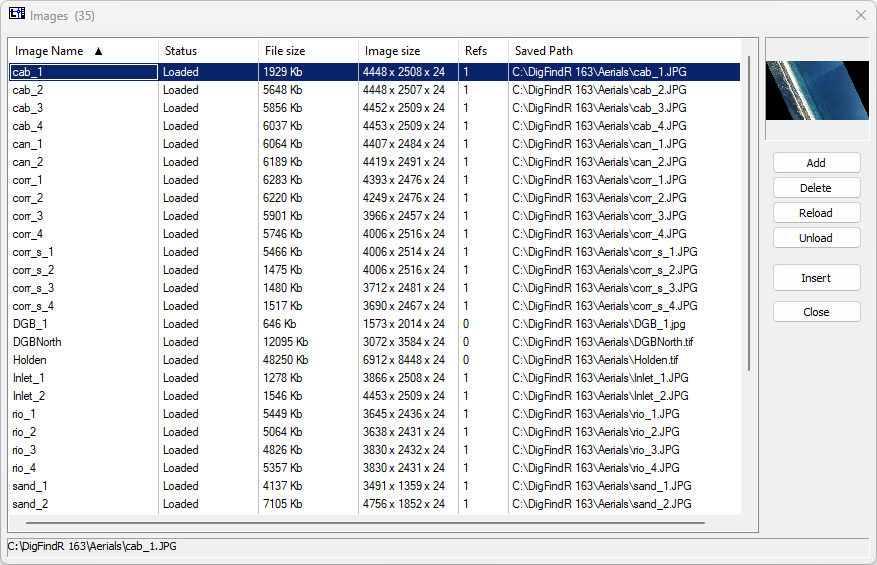Sort the list by Image size column
The image size is (877, 565).
tap(408, 51)
